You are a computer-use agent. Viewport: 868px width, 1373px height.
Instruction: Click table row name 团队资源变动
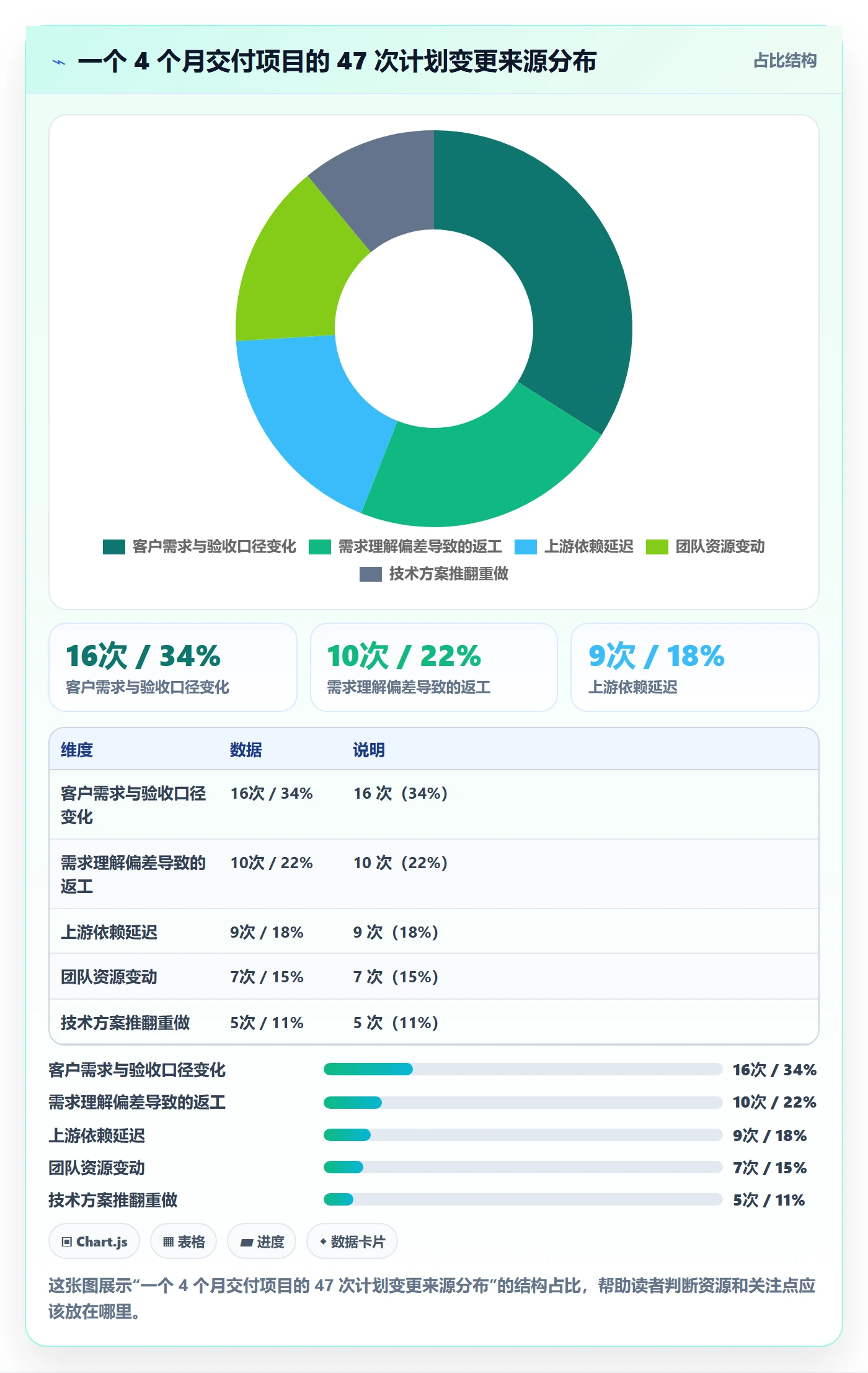coord(109,977)
